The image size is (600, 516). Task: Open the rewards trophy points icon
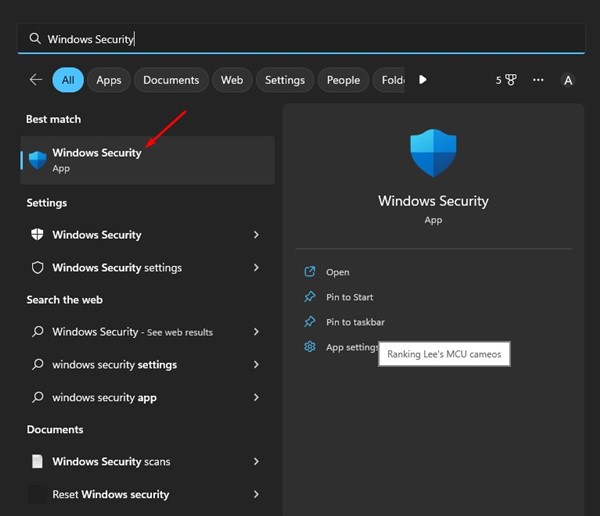[506, 80]
